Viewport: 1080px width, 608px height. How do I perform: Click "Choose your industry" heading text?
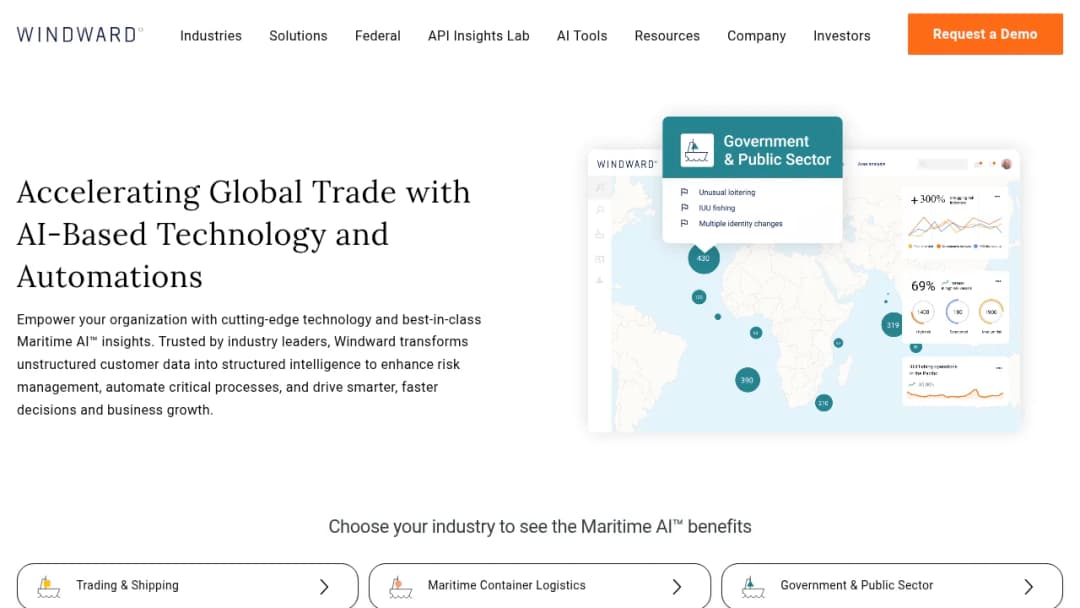pos(539,527)
